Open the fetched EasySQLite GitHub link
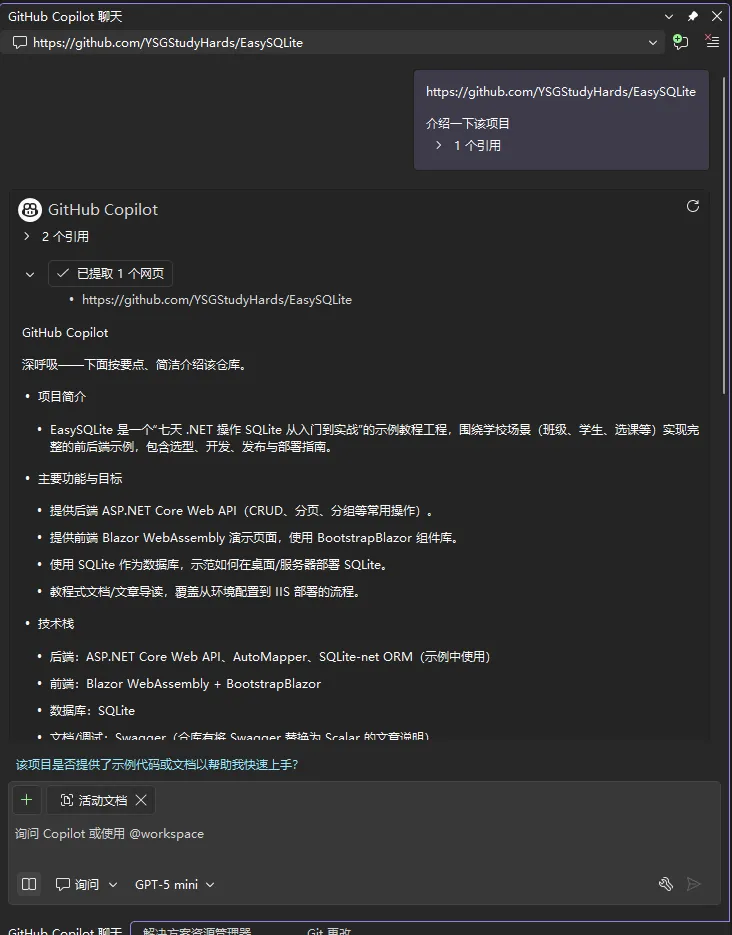732x935 pixels. click(217, 299)
